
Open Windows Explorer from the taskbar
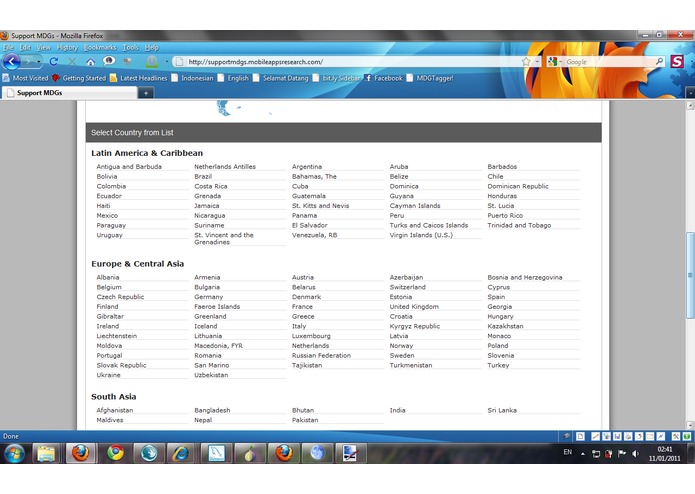pos(46,453)
